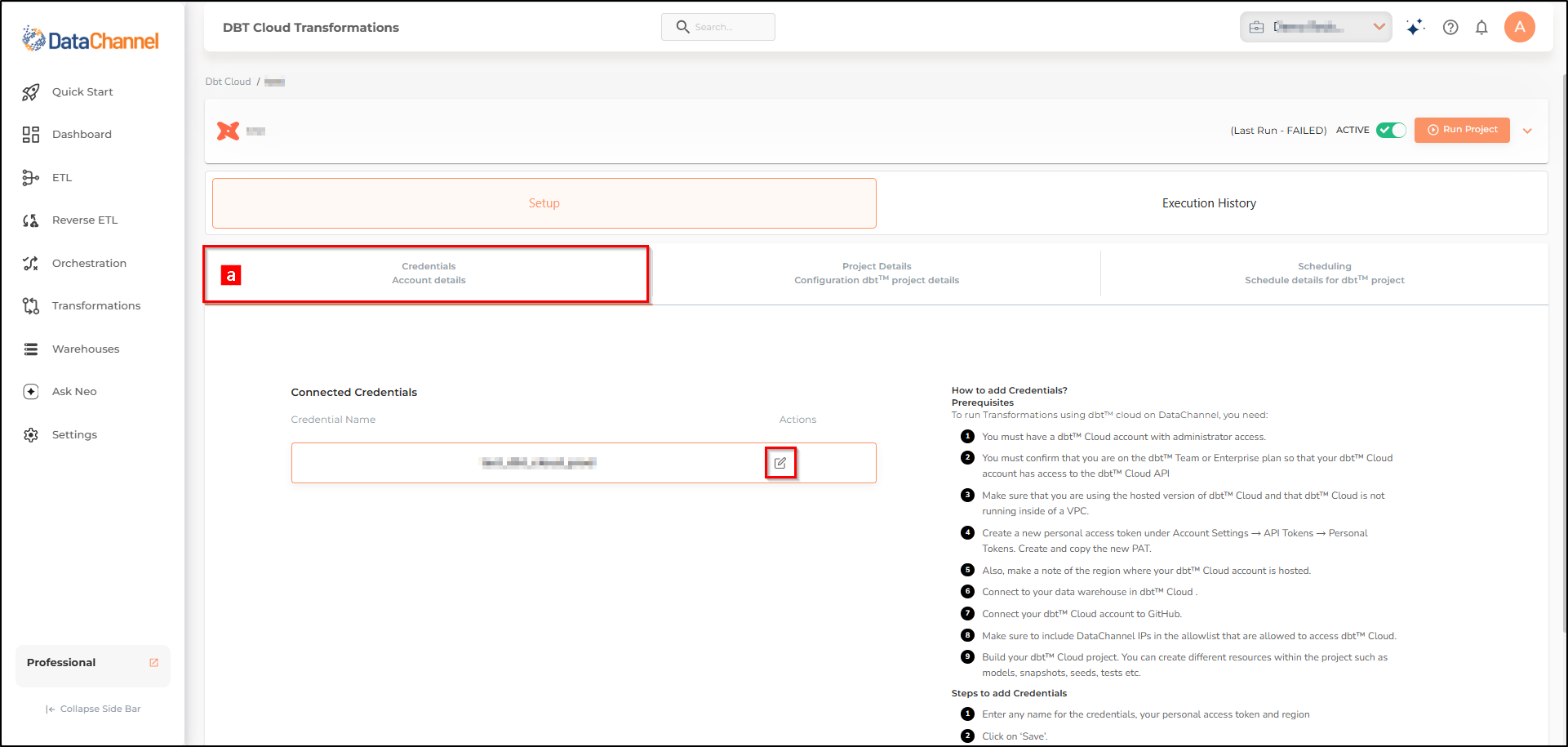The height and width of the screenshot is (747, 1568).
Task: Click the Run Project button
Action: click(x=1462, y=130)
